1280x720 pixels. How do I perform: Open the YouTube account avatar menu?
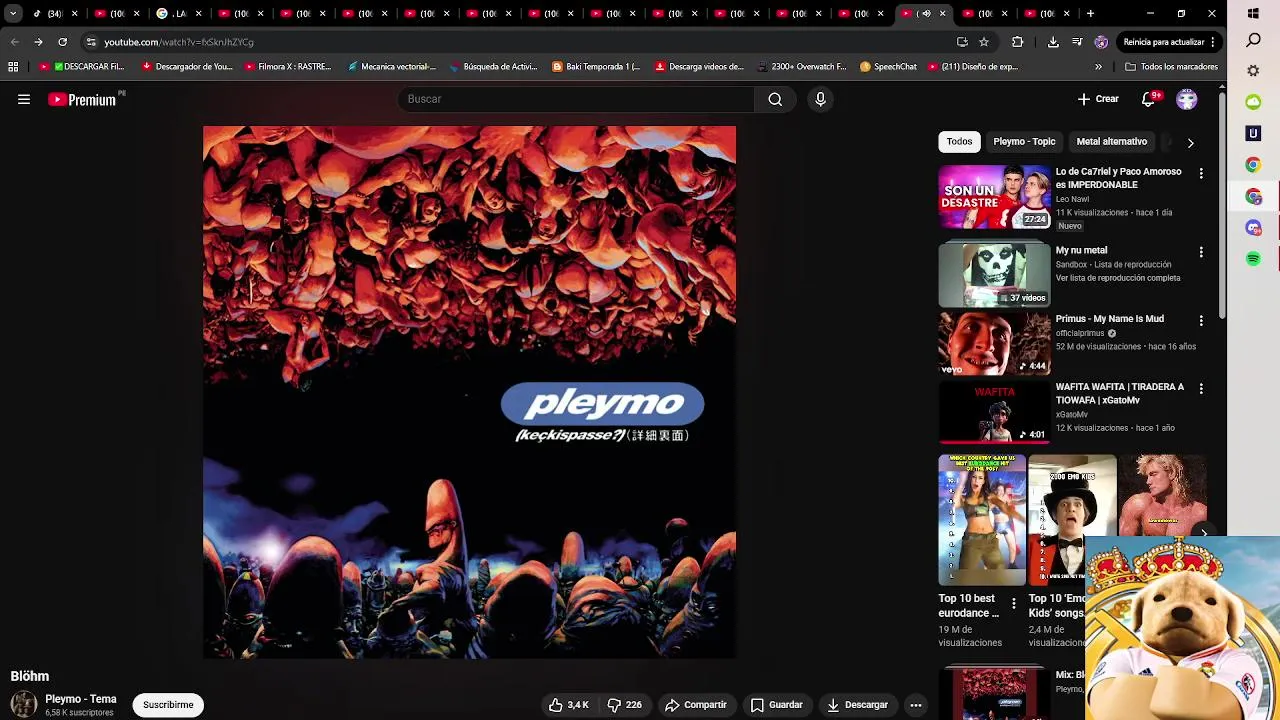pyautogui.click(x=1187, y=99)
